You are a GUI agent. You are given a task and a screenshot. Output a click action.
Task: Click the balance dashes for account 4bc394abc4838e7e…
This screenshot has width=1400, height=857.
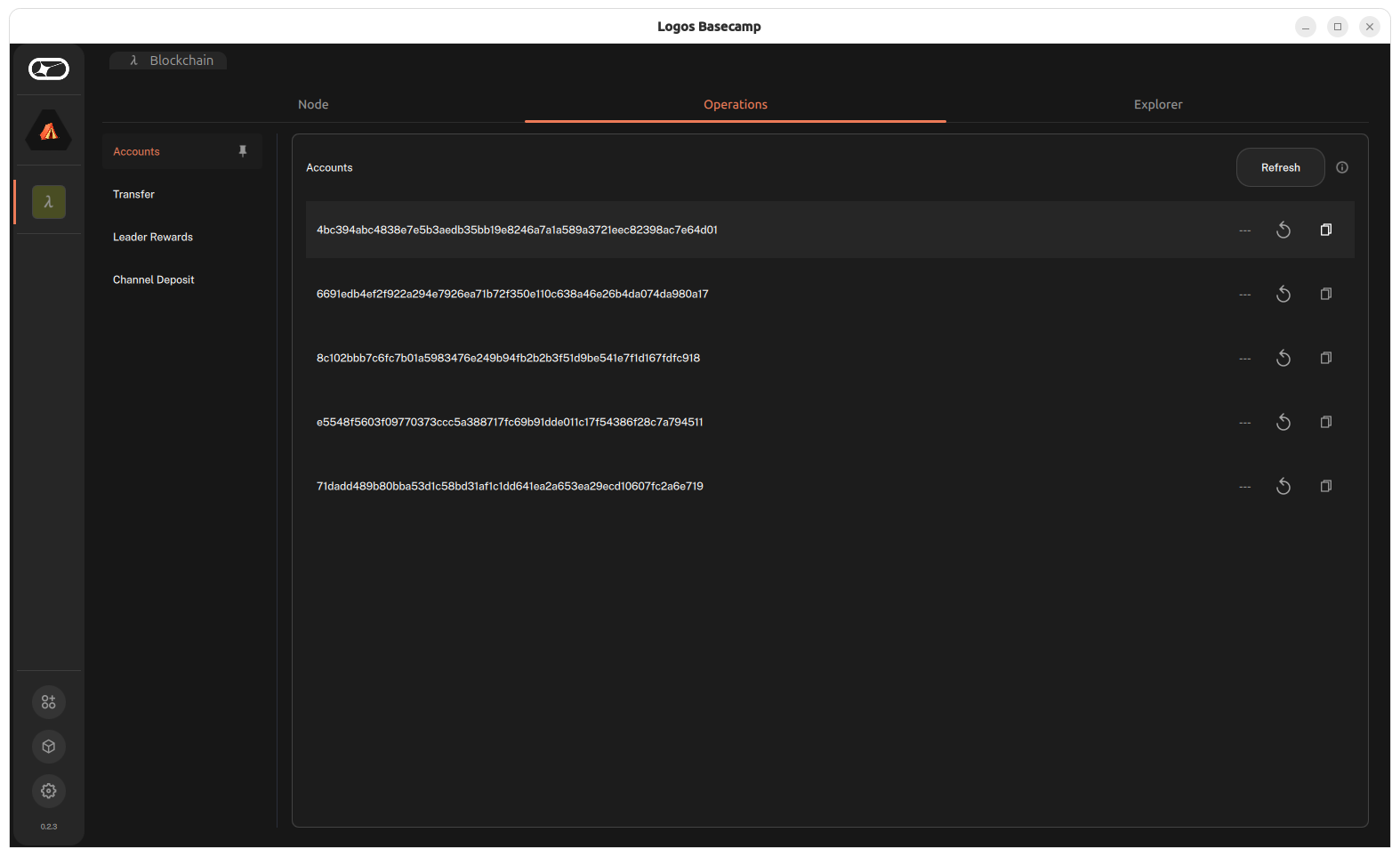1245,230
